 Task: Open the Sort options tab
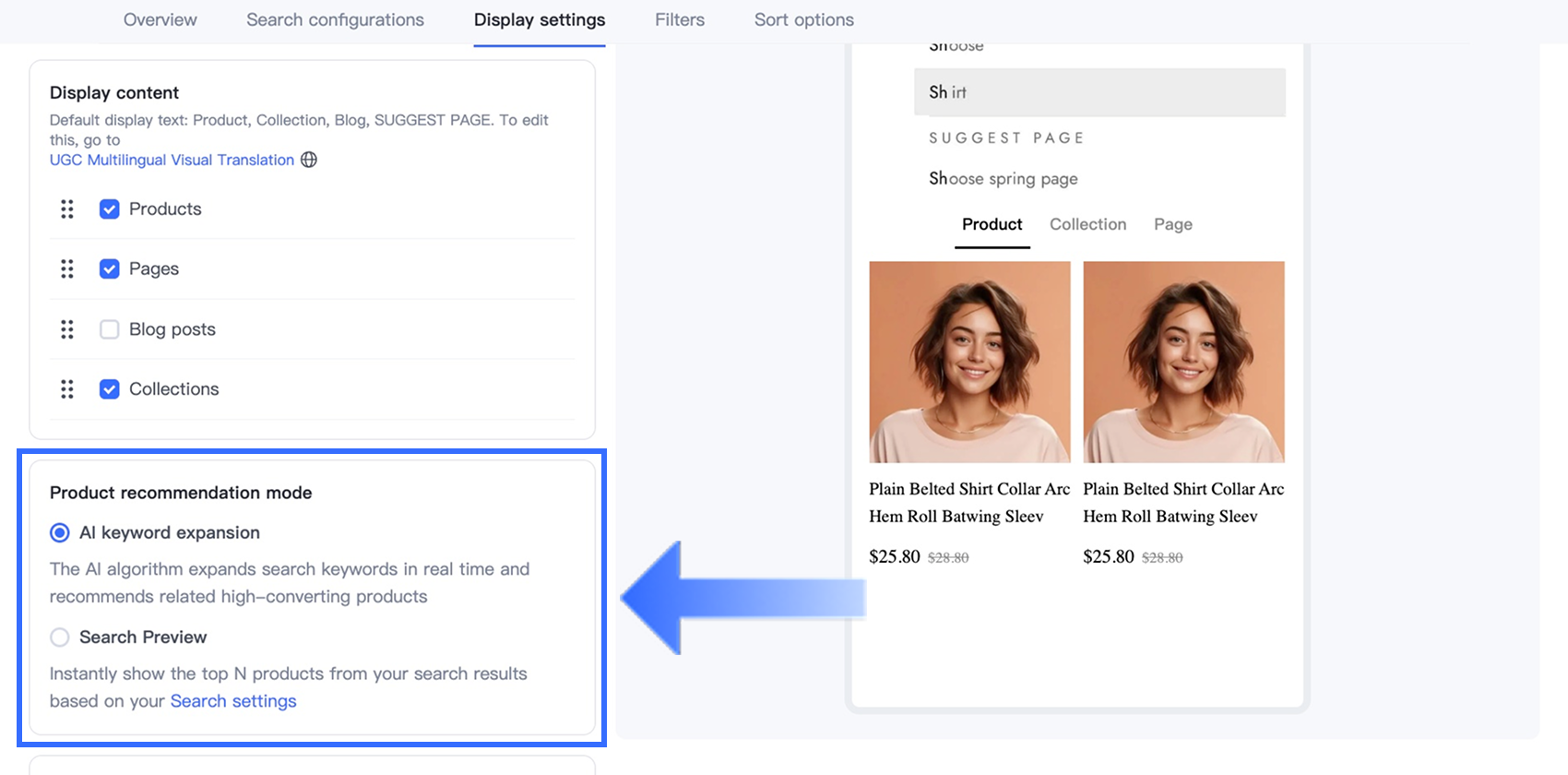tap(803, 20)
